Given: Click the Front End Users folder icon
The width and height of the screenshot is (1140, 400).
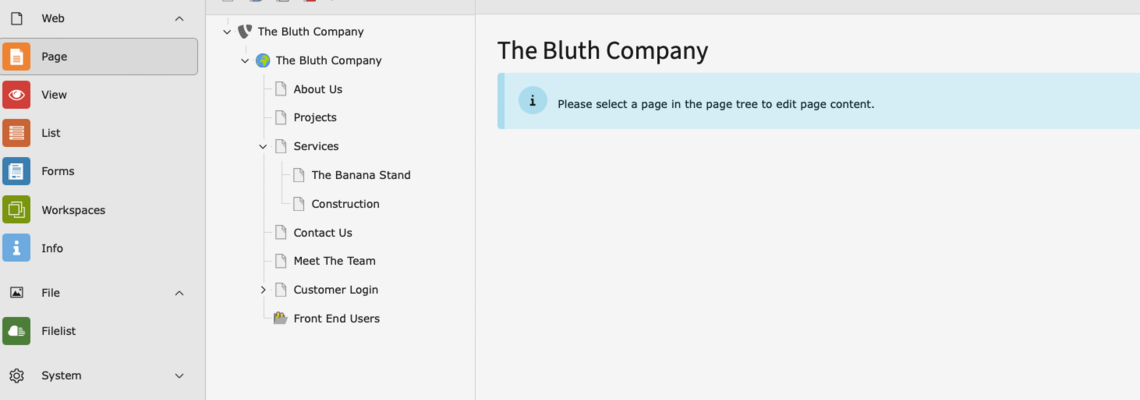Looking at the screenshot, I should point(281,318).
